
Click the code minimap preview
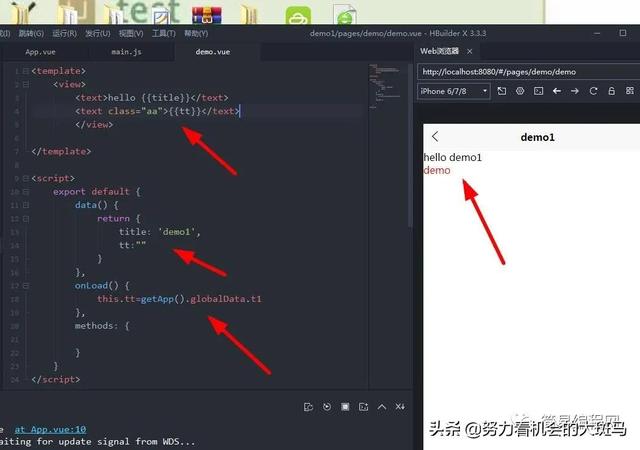coord(385,86)
